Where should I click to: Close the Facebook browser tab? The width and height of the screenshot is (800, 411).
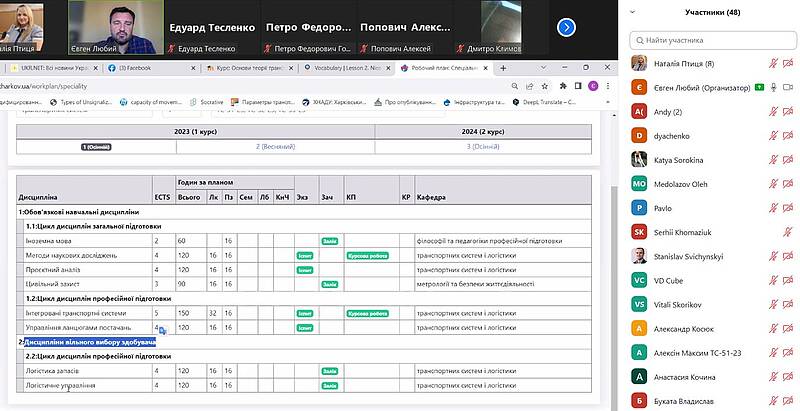point(195,68)
